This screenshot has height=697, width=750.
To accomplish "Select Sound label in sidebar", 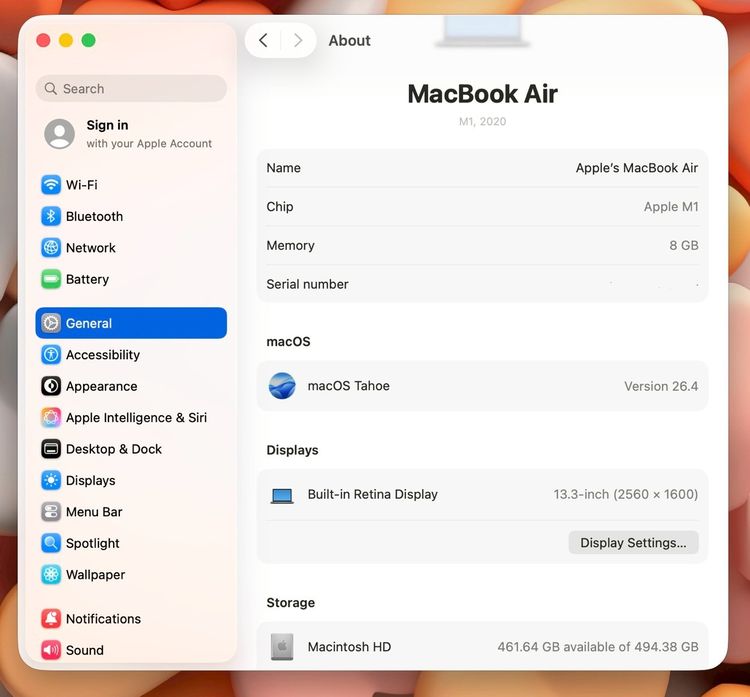I will pos(85,650).
